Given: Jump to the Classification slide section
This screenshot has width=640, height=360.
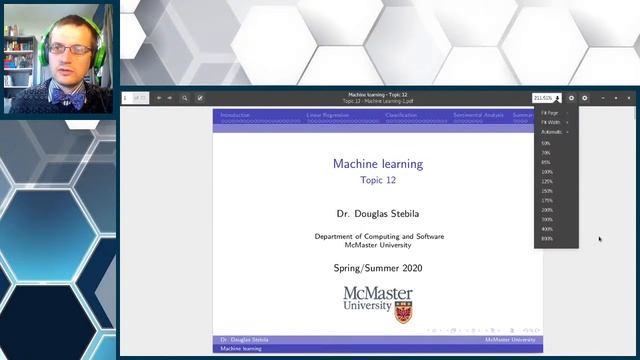Looking at the screenshot, I should point(401,115).
